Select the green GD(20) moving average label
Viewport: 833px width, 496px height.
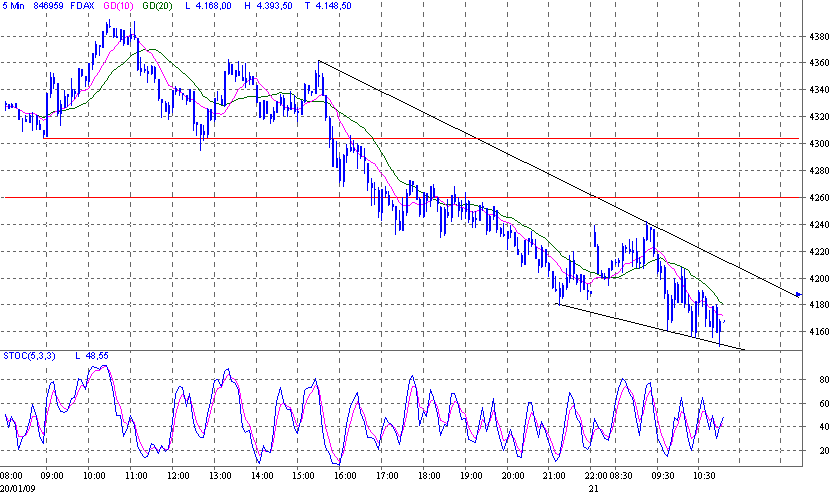[157, 6]
